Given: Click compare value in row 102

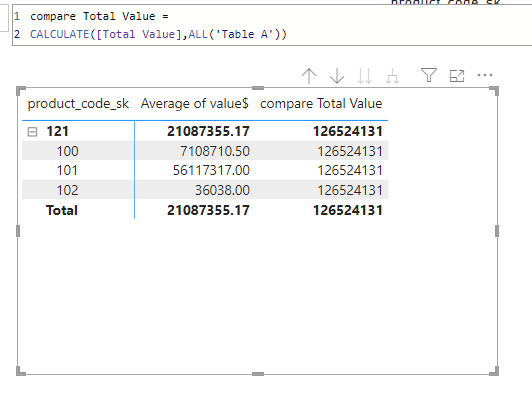Looking at the screenshot, I should [350, 190].
